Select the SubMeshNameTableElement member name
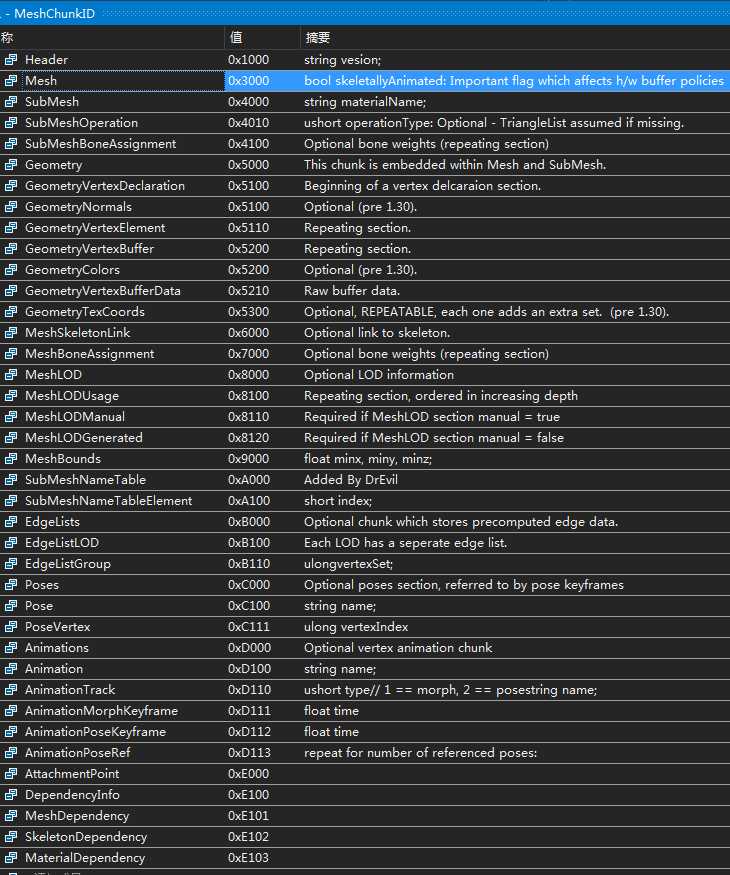 pos(108,501)
